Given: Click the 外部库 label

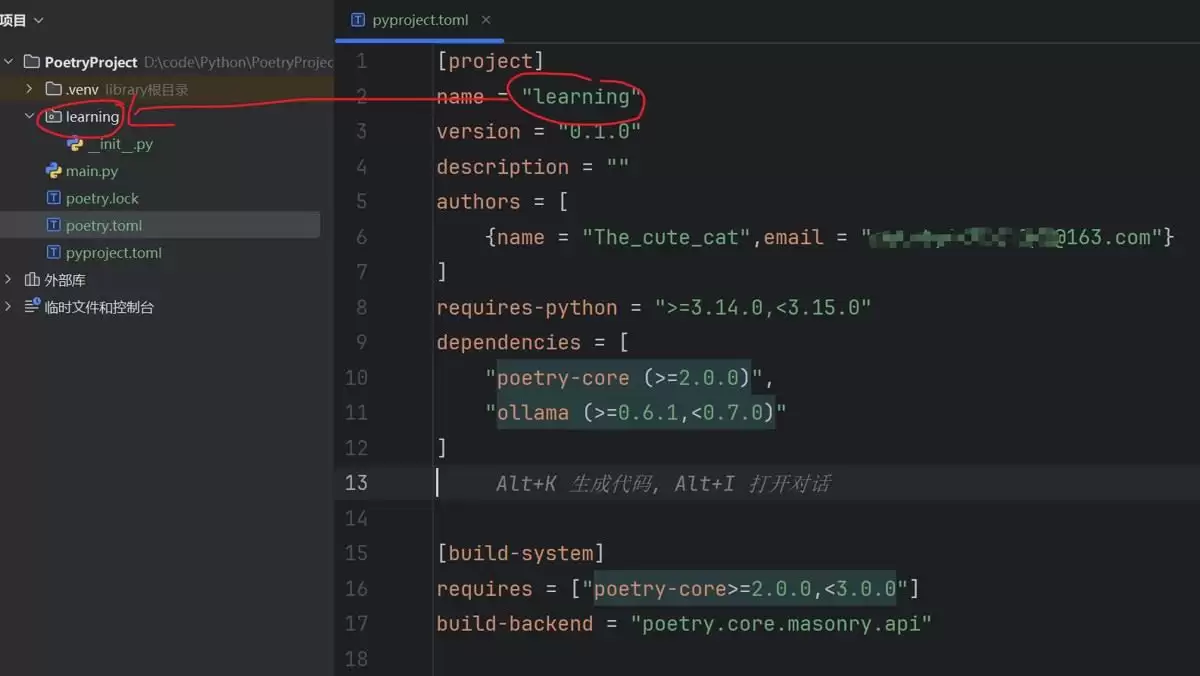Looking at the screenshot, I should tap(65, 280).
